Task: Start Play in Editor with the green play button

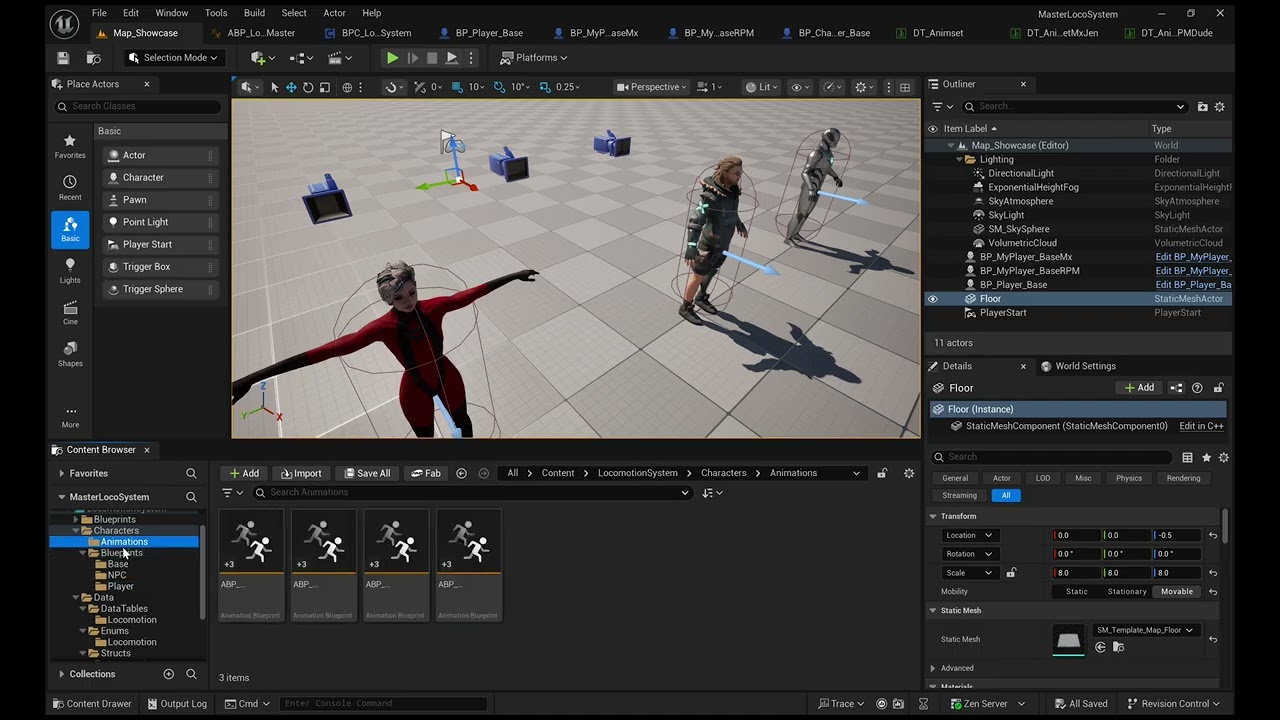Action: [x=393, y=58]
